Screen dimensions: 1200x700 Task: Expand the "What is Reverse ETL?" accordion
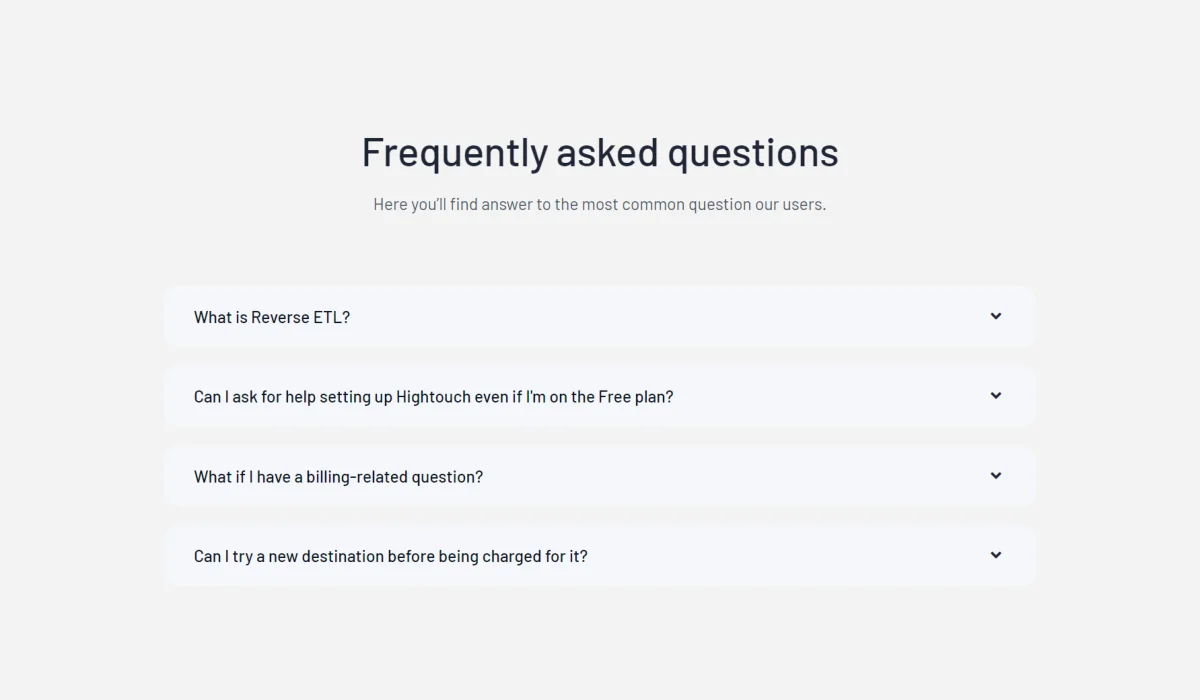pyautogui.click(x=600, y=317)
